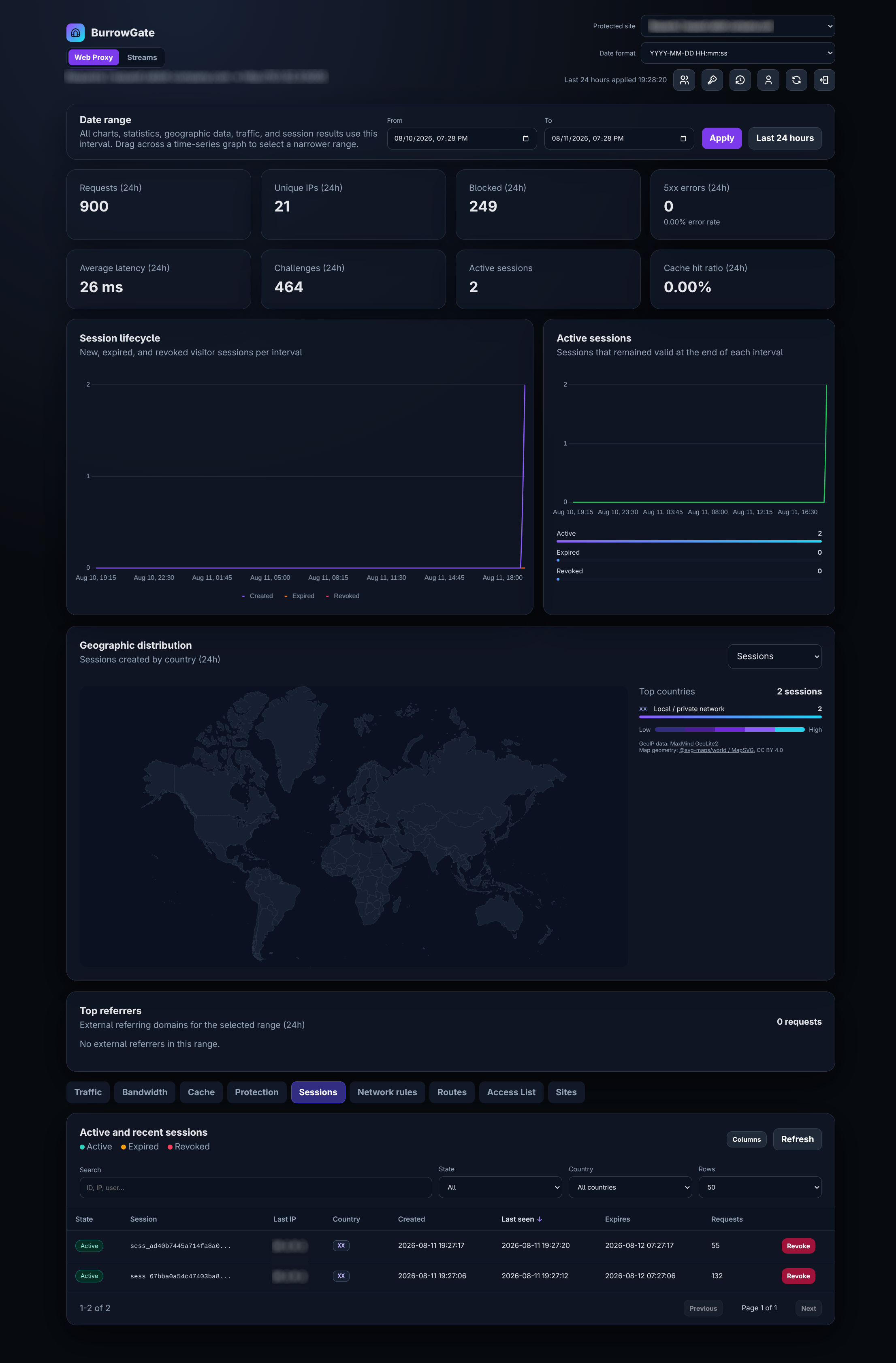Open the All countries filter dropdown
This screenshot has width=896, height=1363.
[630, 1187]
